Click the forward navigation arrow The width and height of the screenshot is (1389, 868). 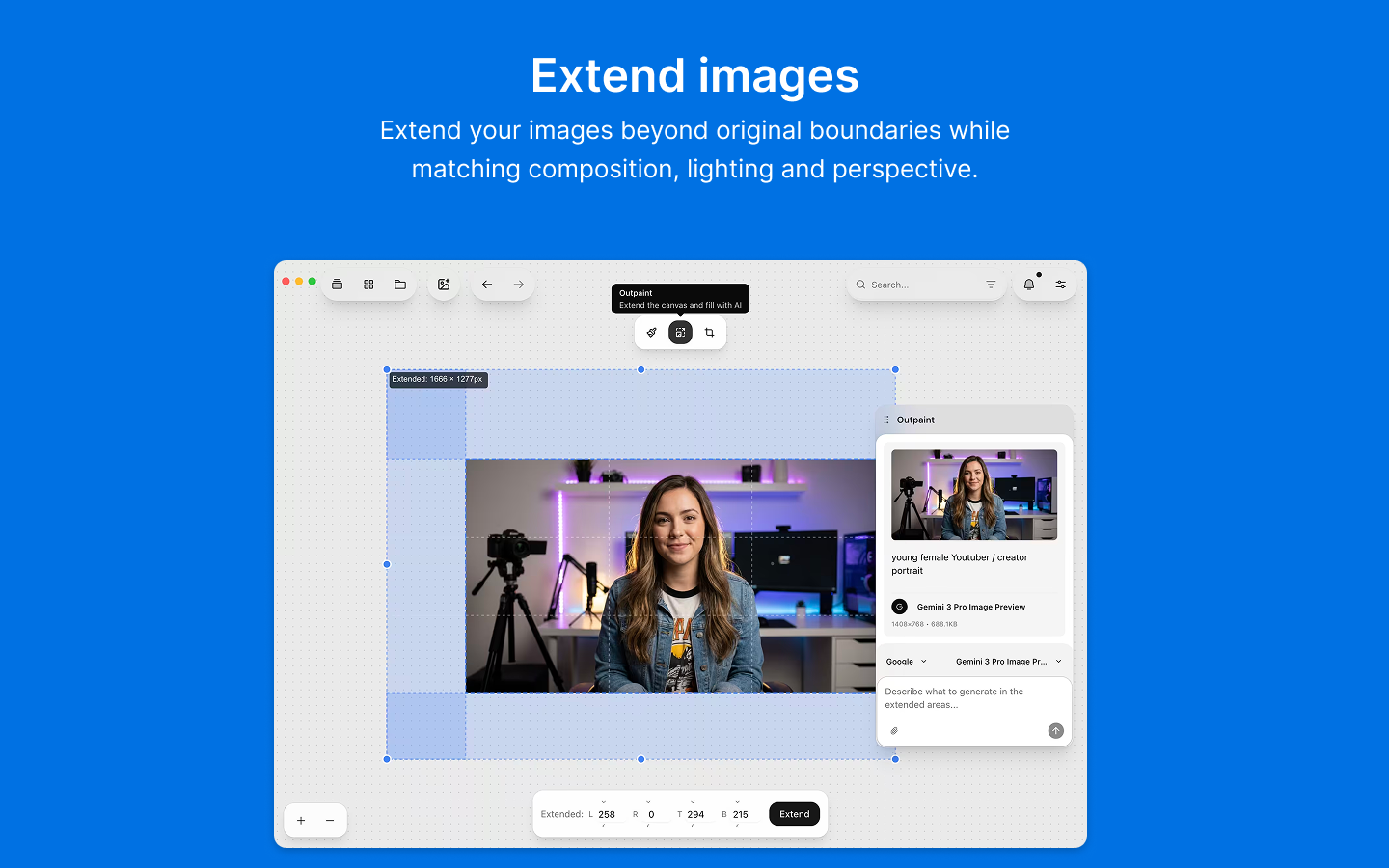pyautogui.click(x=518, y=285)
